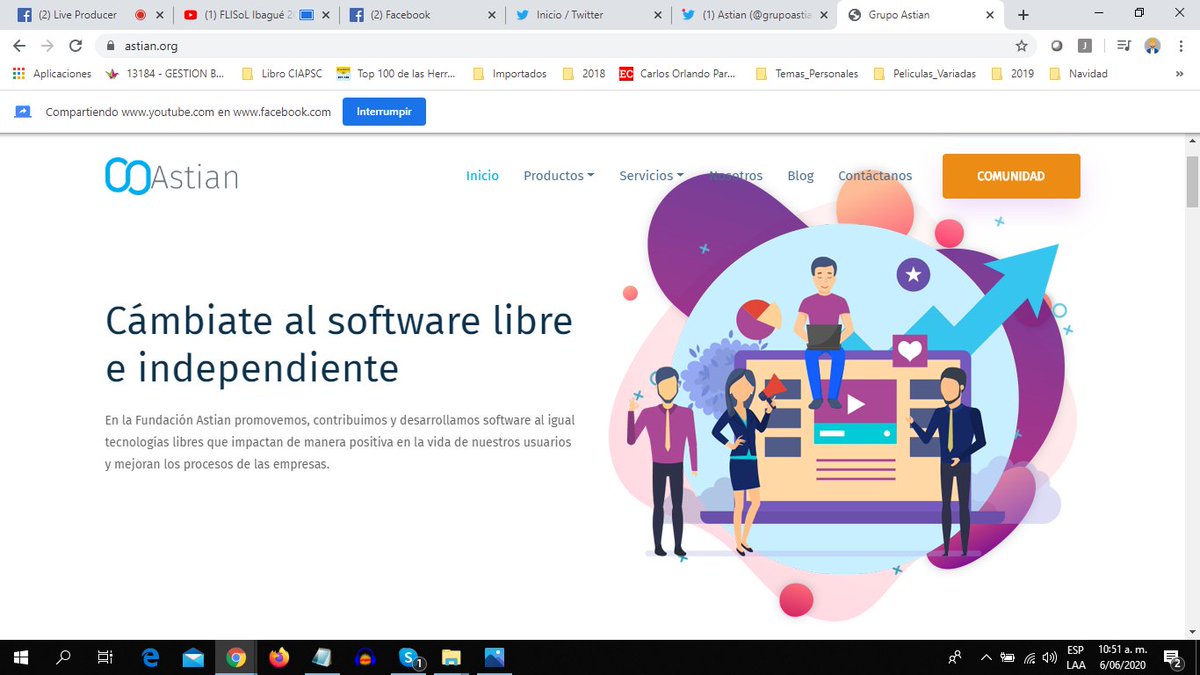
Task: Open the Importados bookmark folder
Action: [x=509, y=73]
